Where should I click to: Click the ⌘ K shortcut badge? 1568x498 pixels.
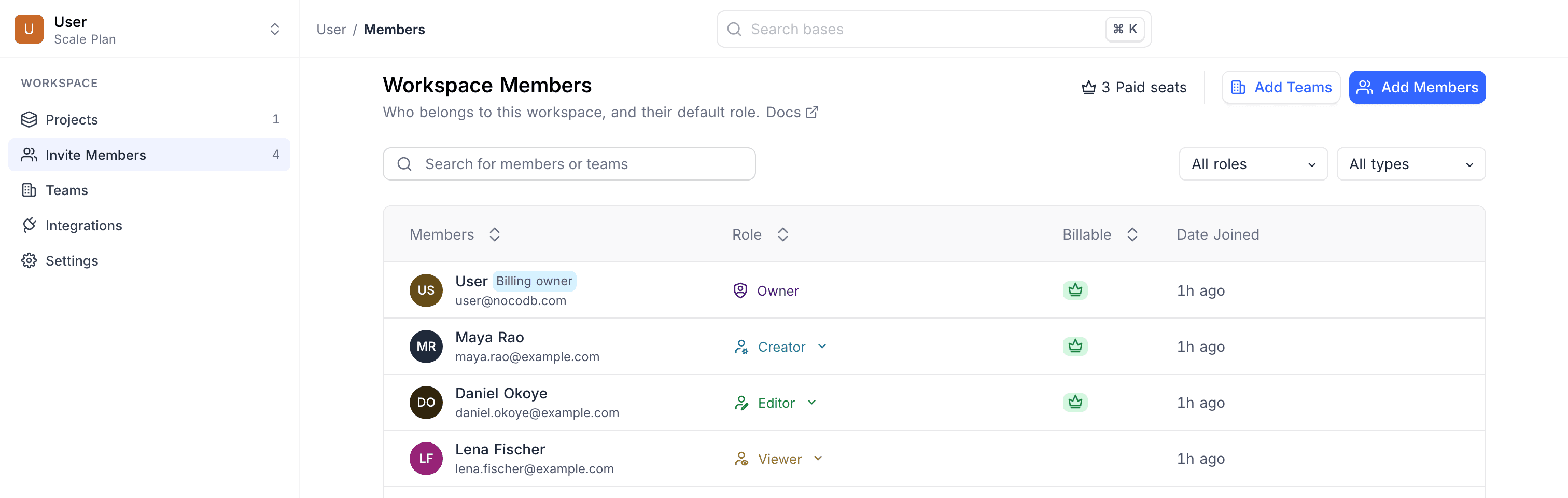click(x=1125, y=29)
